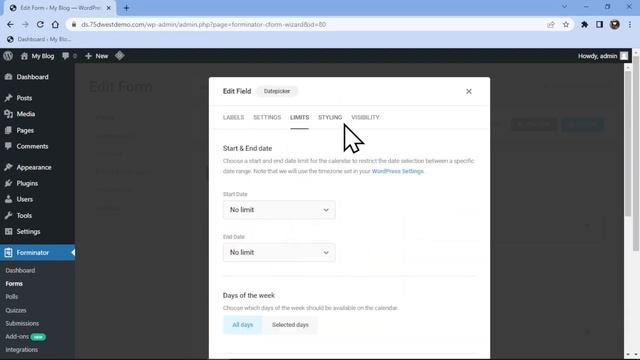Open Posts menu in sidebar
640x360 pixels.
click(24, 98)
